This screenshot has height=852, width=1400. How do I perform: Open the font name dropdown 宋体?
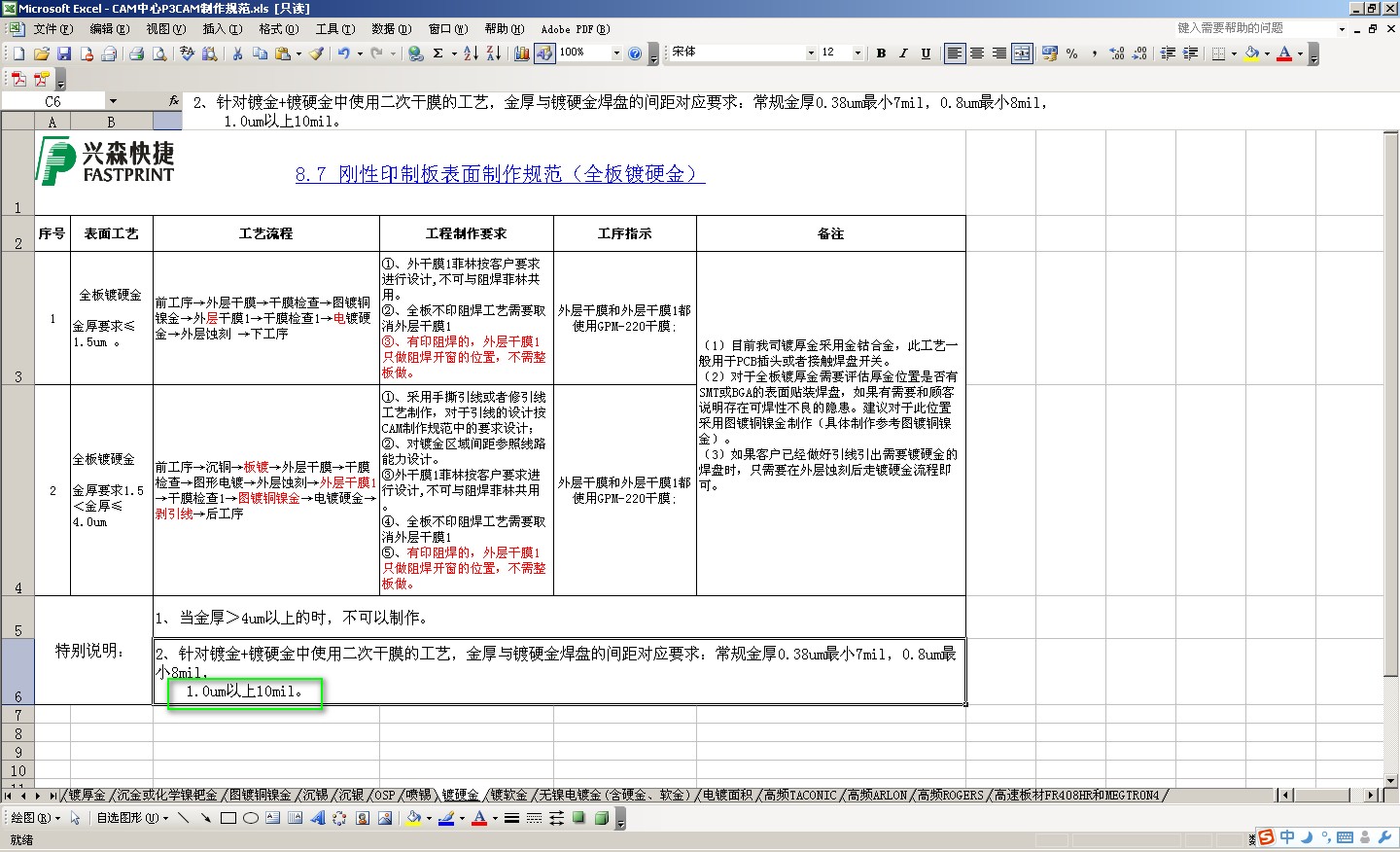point(811,53)
